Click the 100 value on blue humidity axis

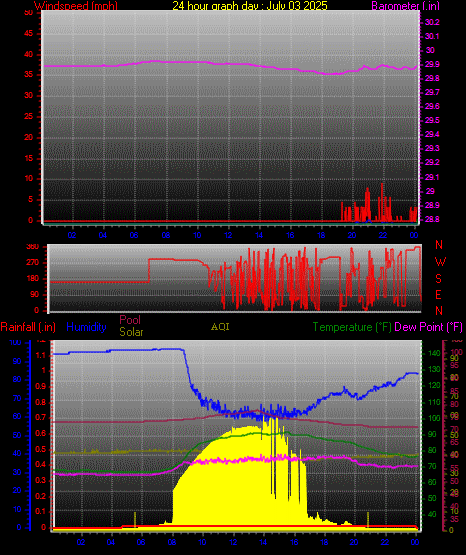[15, 343]
